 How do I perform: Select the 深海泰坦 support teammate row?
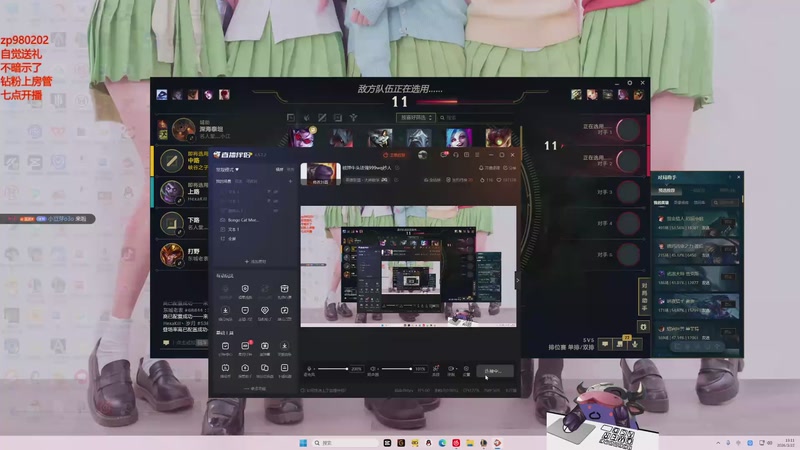181,130
